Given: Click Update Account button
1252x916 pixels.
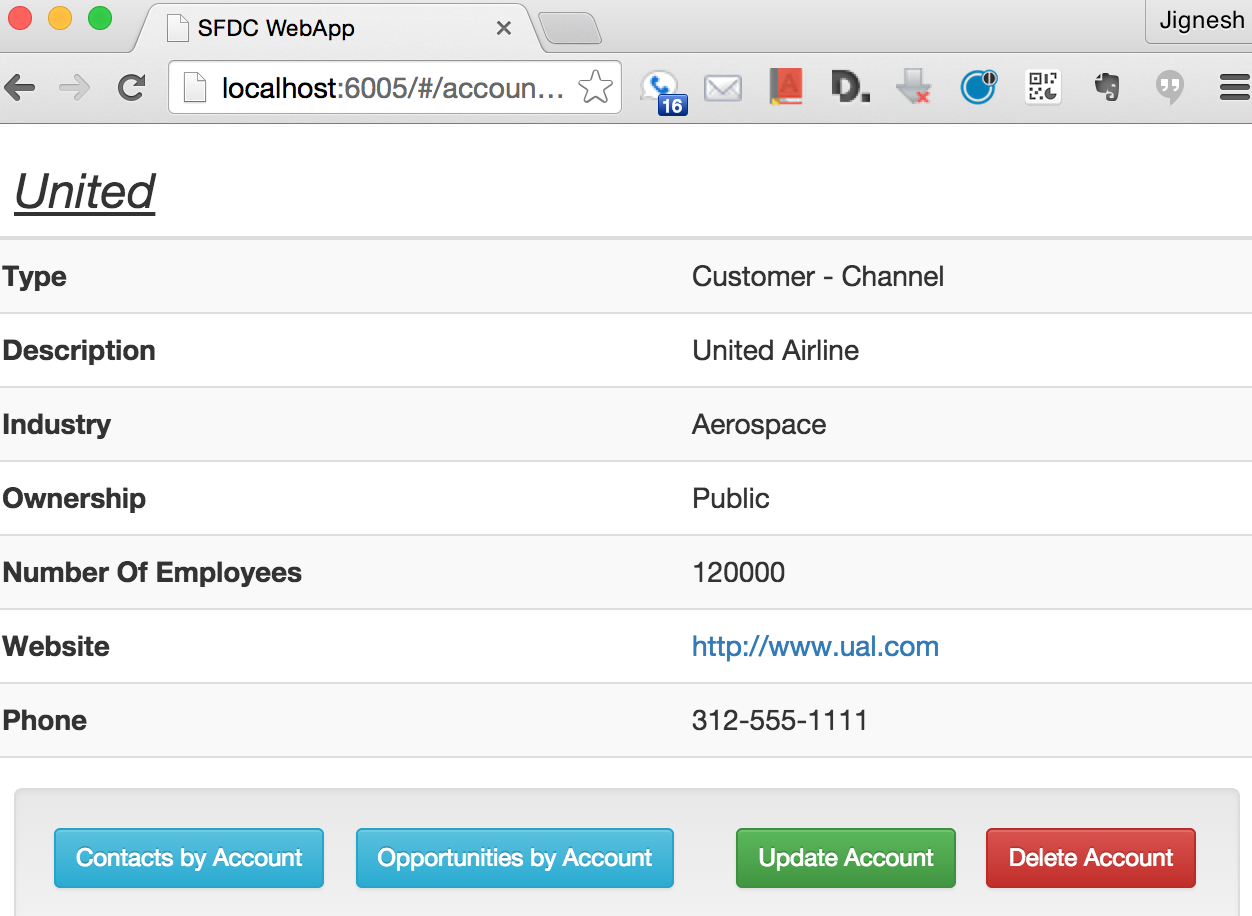Looking at the screenshot, I should [846, 858].
